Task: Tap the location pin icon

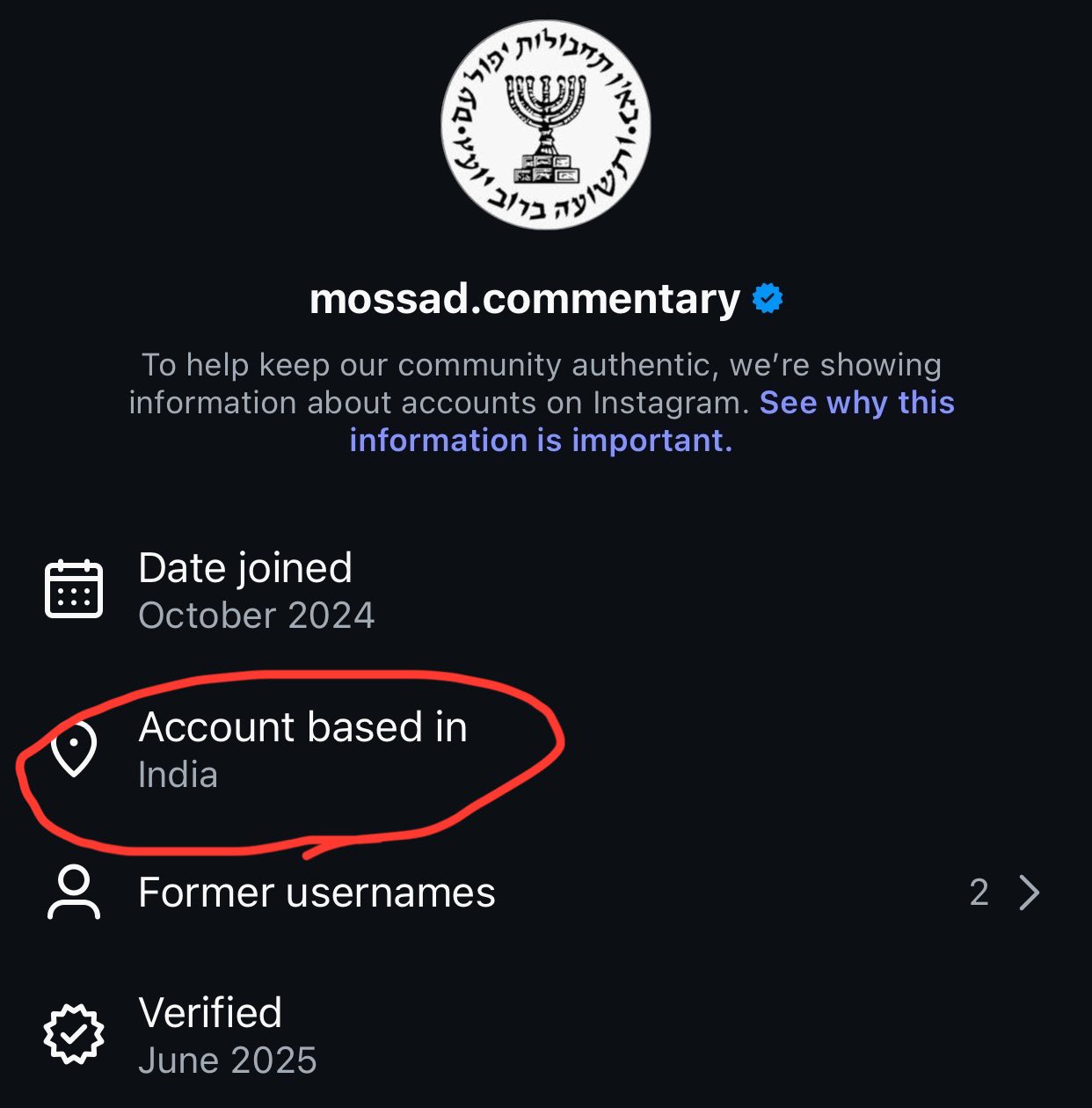Action: point(74,749)
